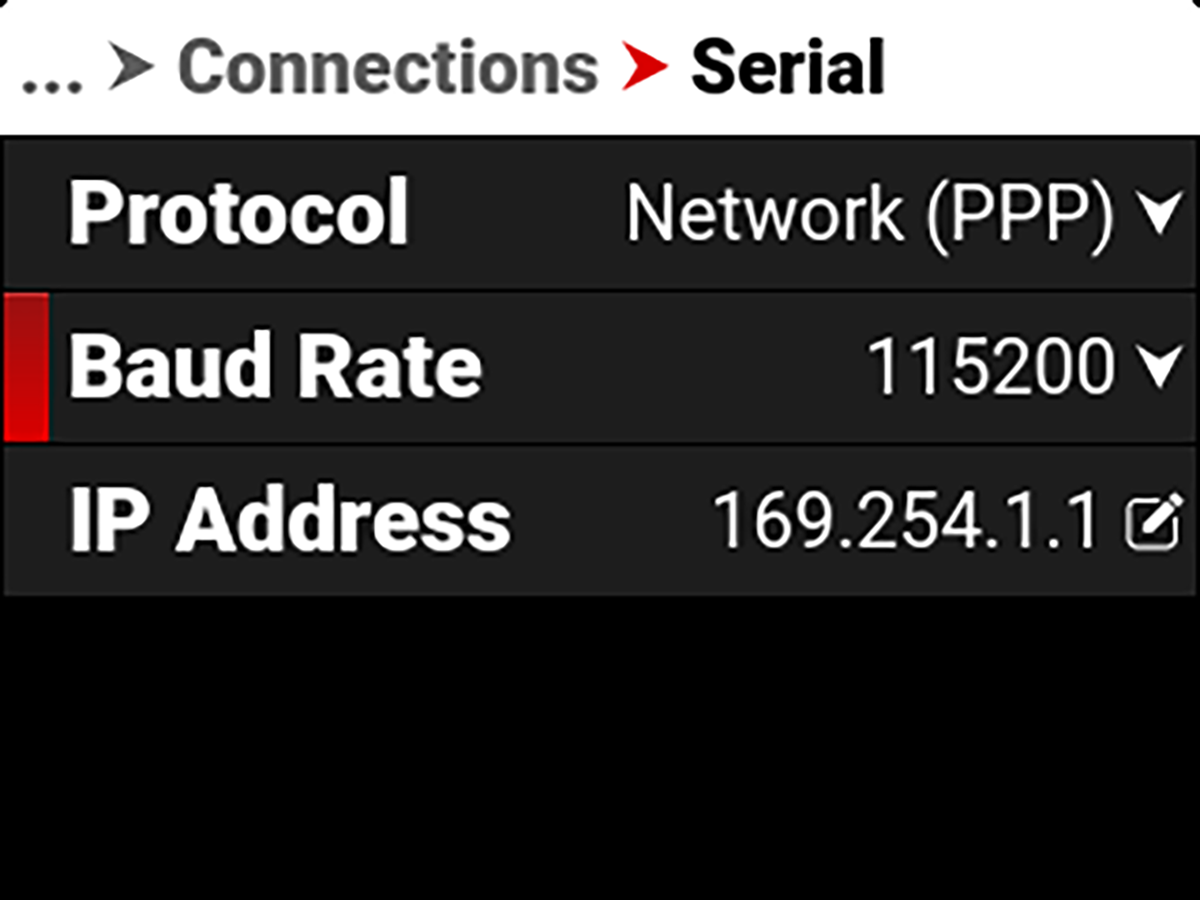This screenshot has height=900, width=1200.
Task: Open the Protocol dropdown arrow
Action: coord(1160,214)
